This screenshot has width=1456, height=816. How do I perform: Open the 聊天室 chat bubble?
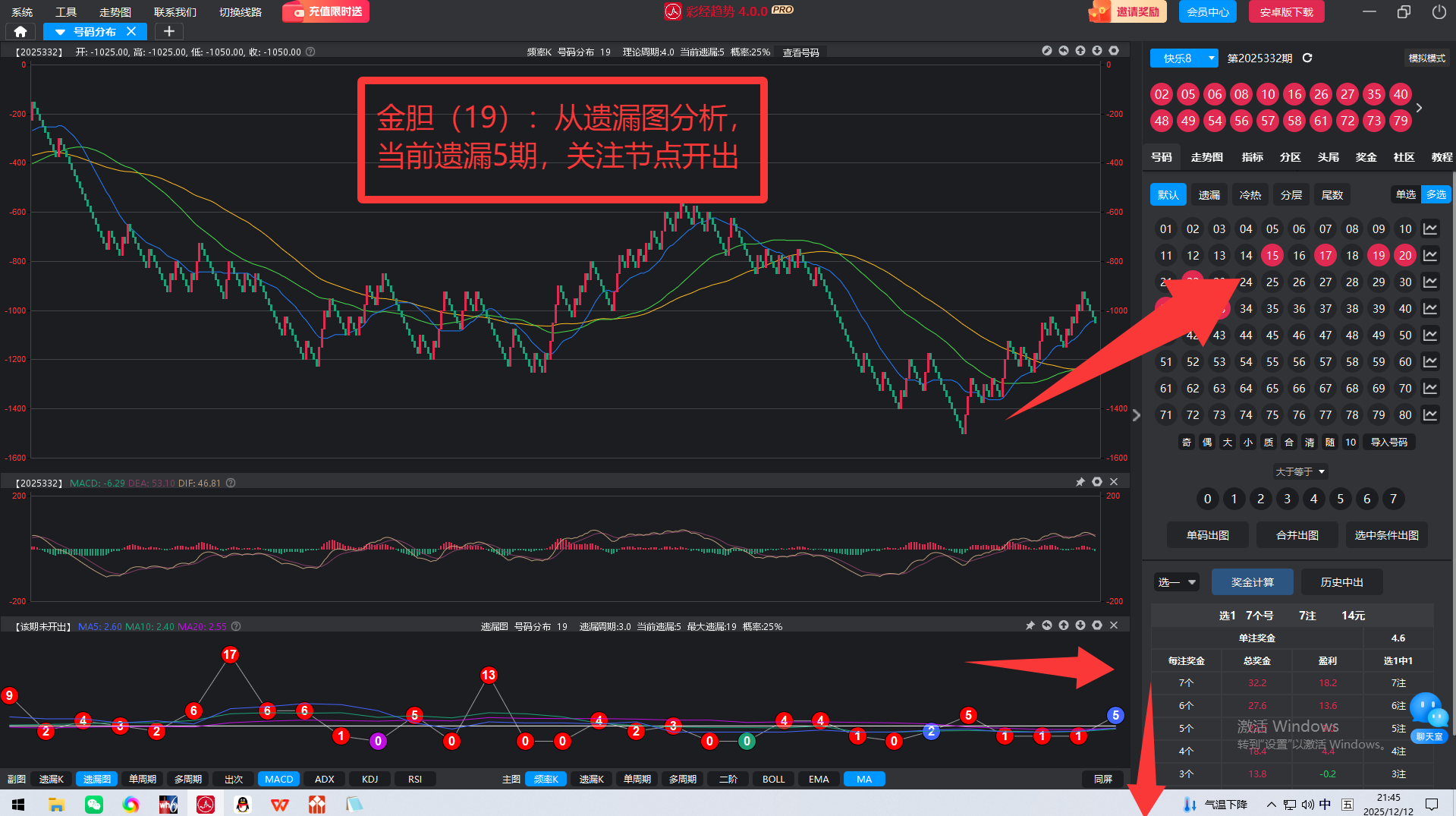pyautogui.click(x=1429, y=715)
